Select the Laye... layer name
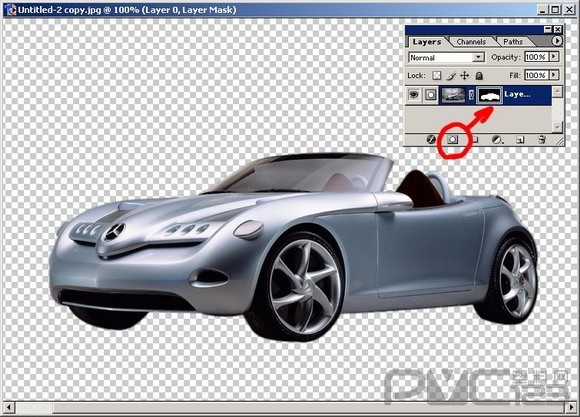 click(517, 94)
